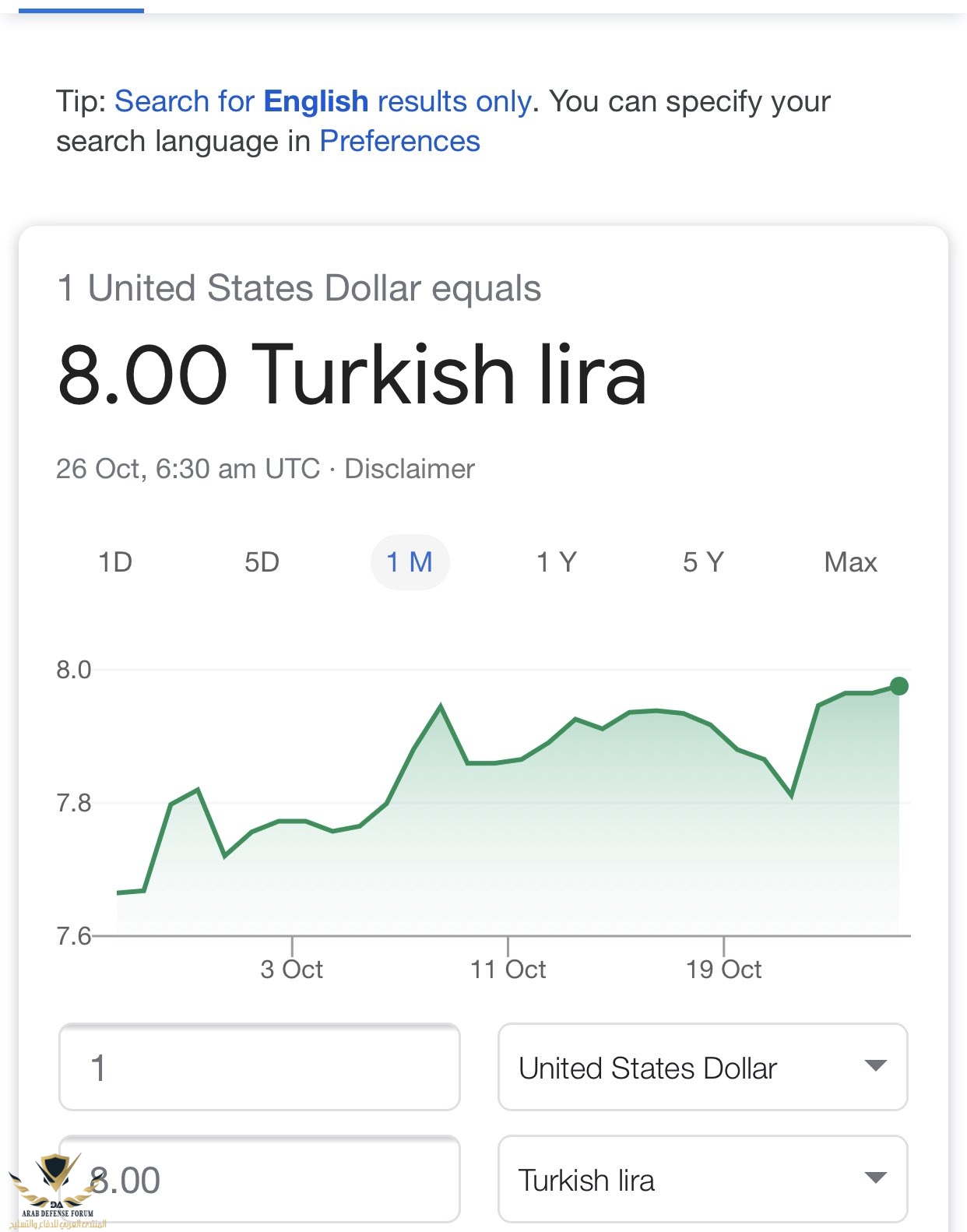
Task: Switch chart to 1D range
Action: (115, 562)
